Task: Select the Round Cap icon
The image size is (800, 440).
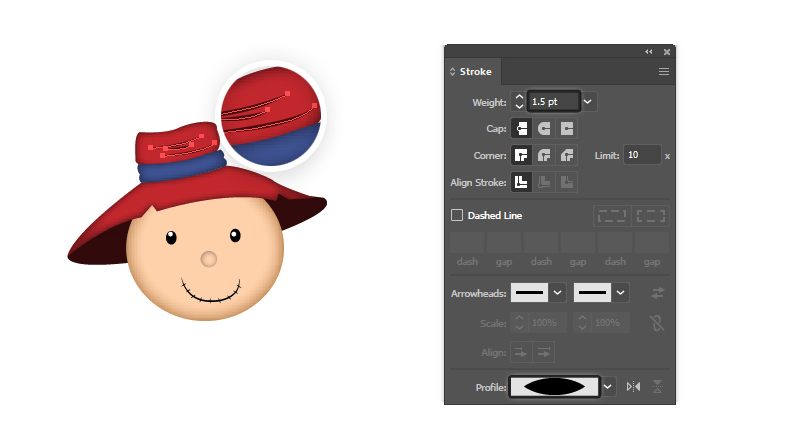Action: pyautogui.click(x=544, y=128)
